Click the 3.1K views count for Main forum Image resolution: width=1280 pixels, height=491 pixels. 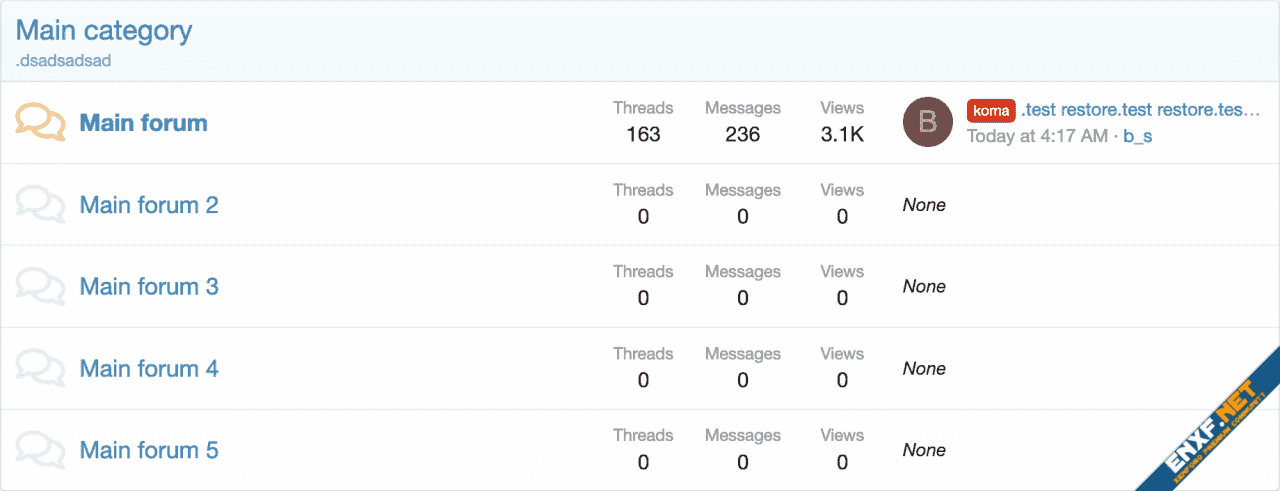[x=842, y=134]
